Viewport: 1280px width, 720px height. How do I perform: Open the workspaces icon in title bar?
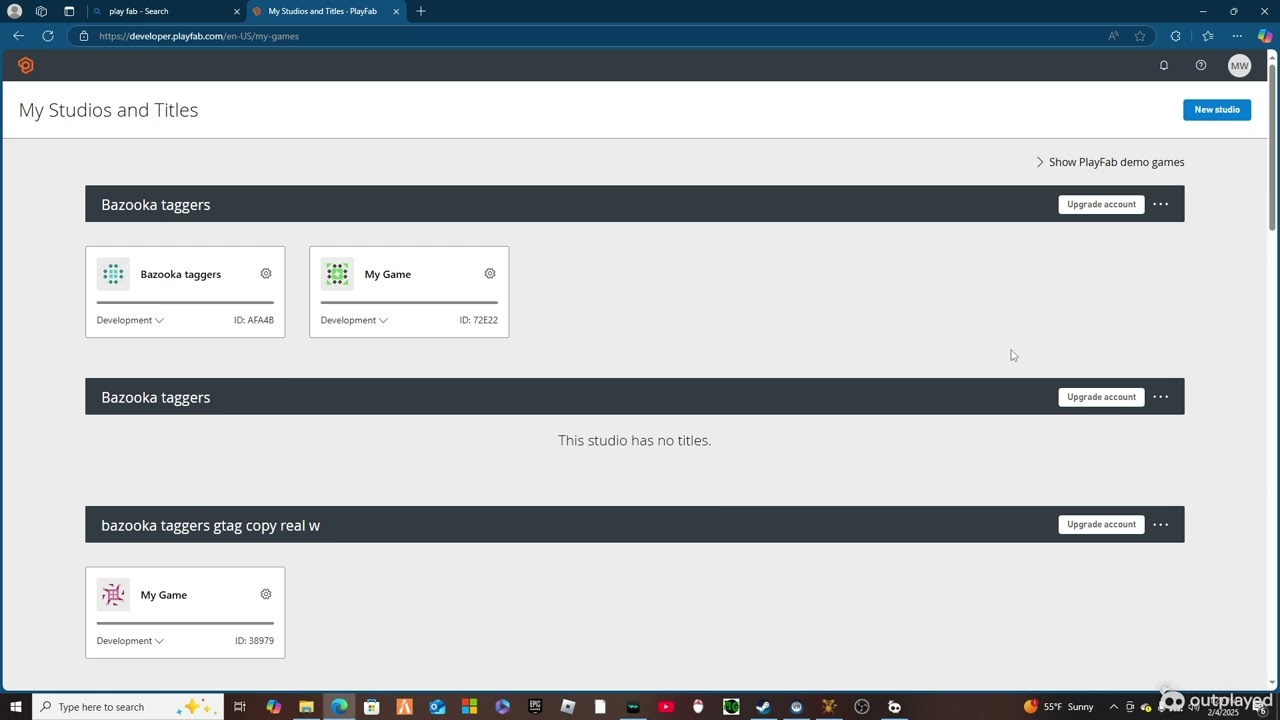41,11
